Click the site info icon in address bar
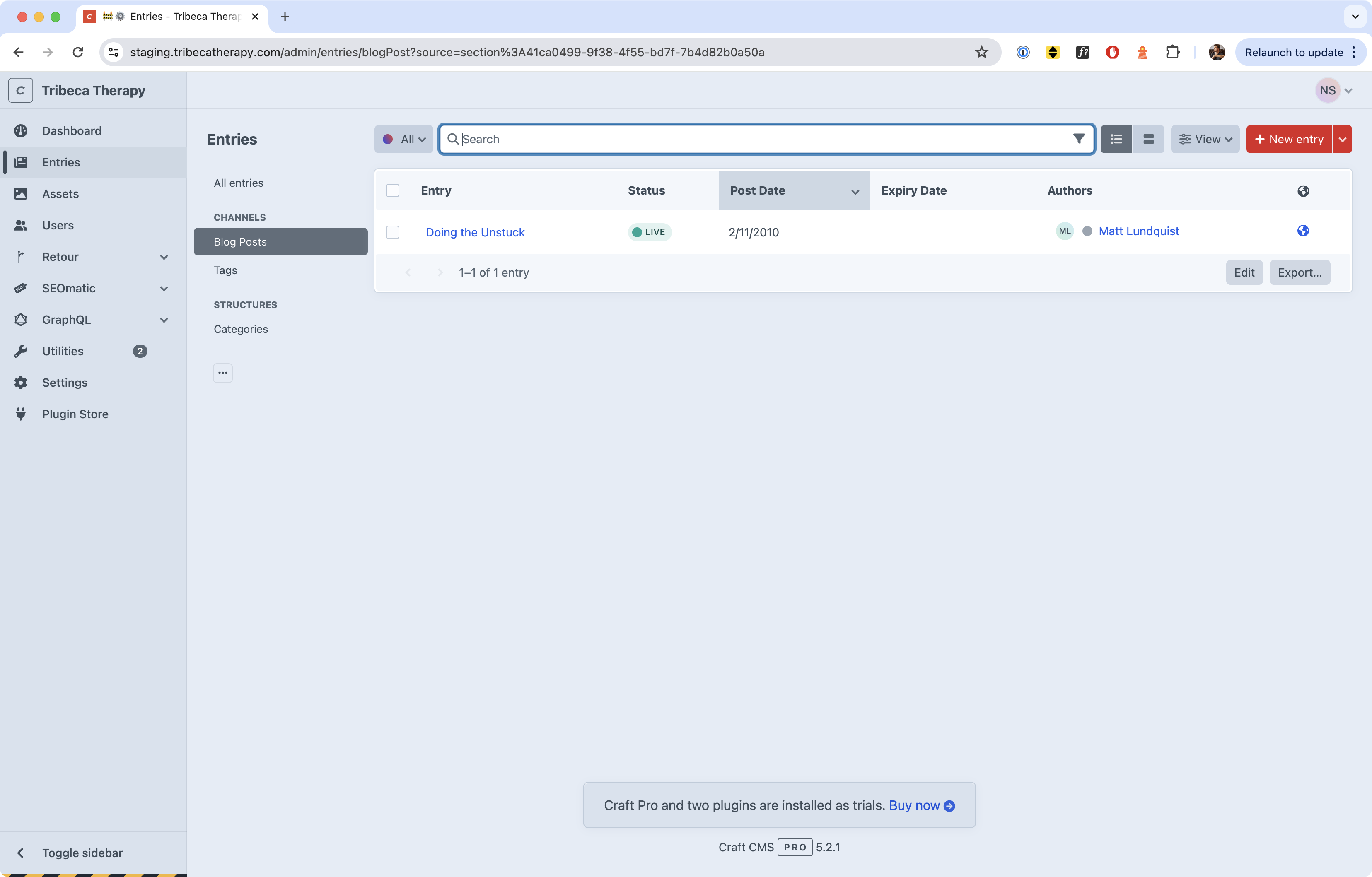 point(114,52)
